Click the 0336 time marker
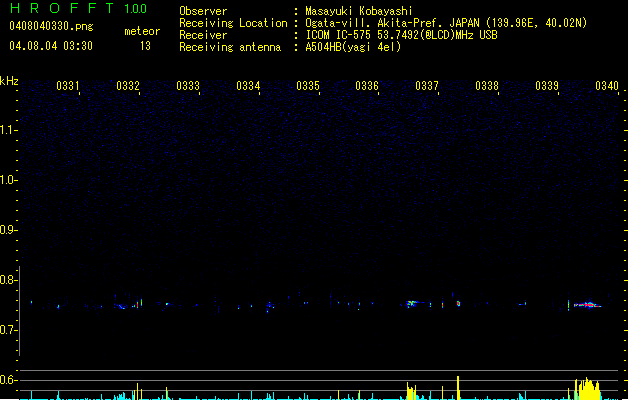The height and width of the screenshot is (400, 629). [367, 86]
